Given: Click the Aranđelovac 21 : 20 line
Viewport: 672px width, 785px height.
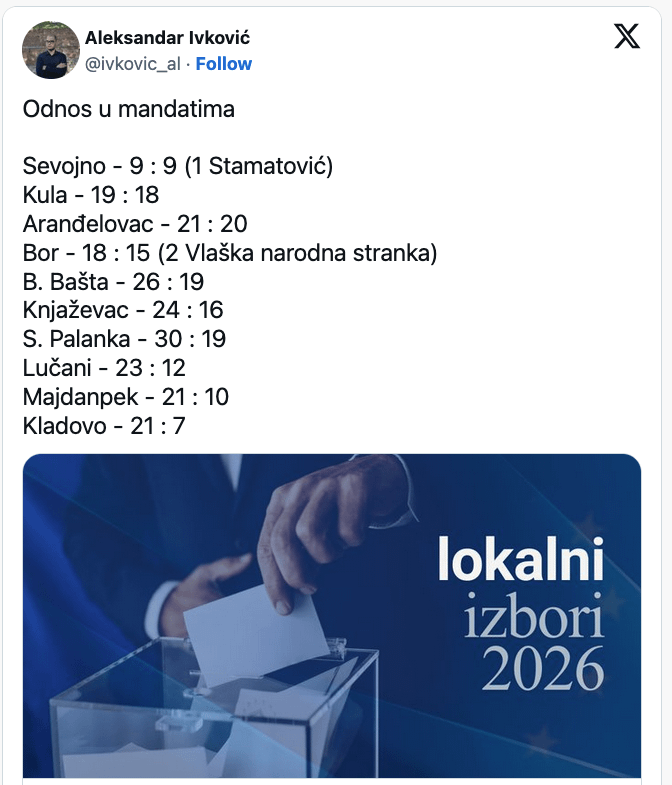Looking at the screenshot, I should 135,224.
